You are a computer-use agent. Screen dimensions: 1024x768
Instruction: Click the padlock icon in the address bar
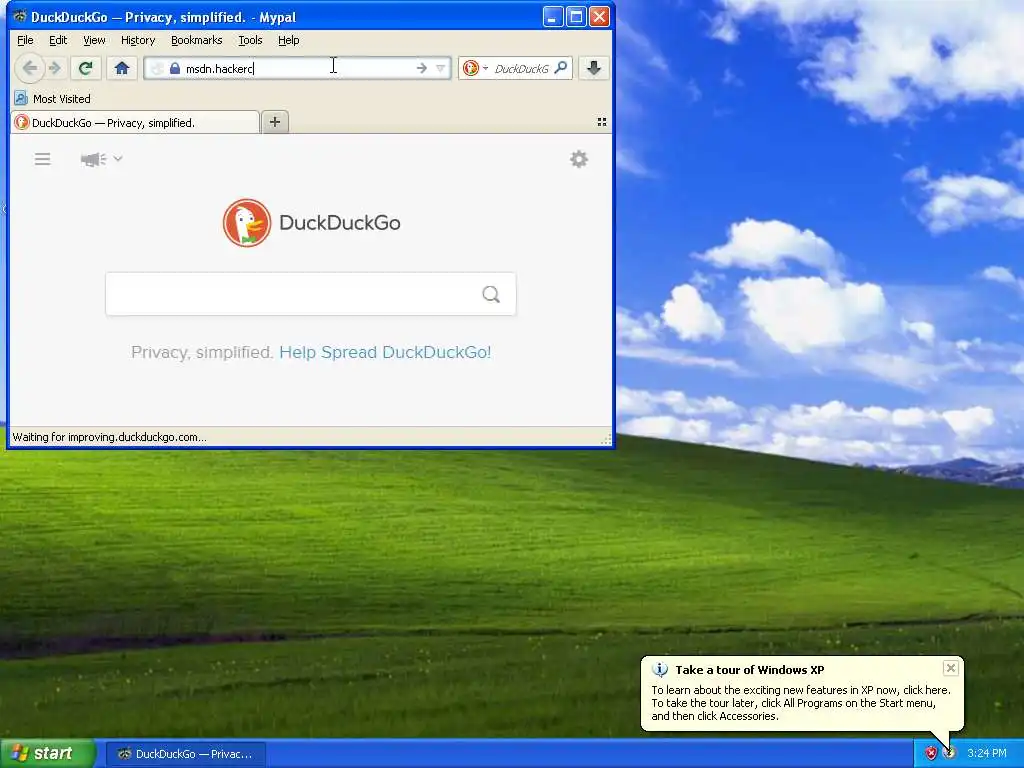[x=174, y=68]
